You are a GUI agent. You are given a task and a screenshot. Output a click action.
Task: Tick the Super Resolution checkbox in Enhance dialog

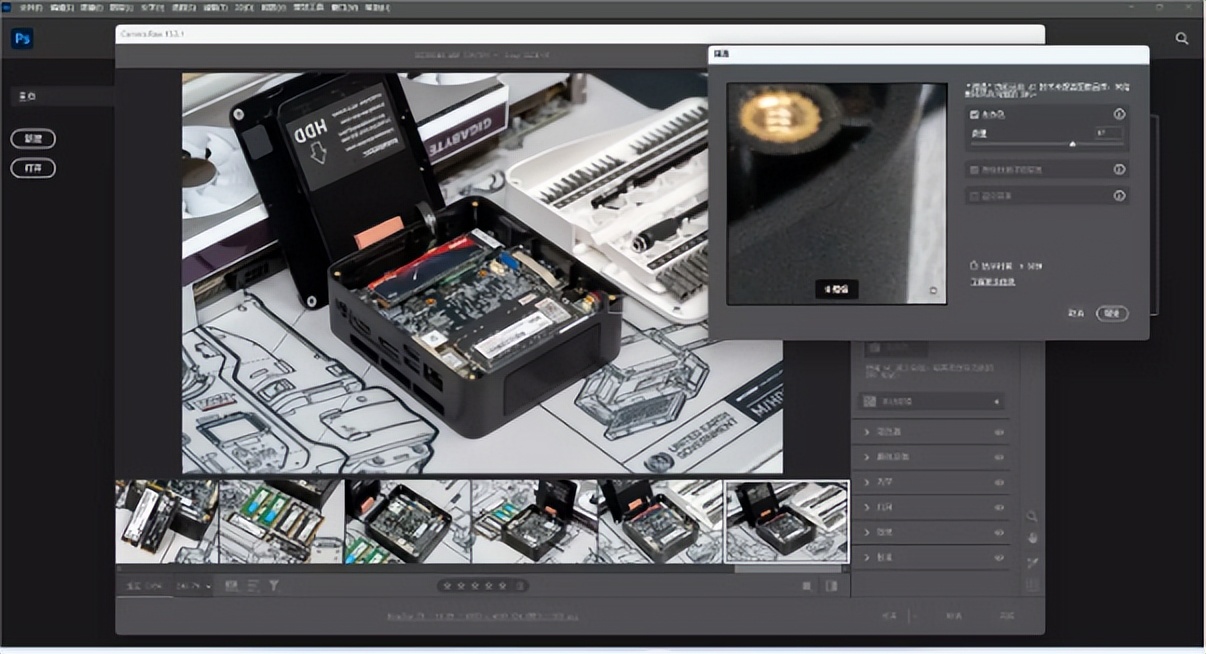point(975,196)
